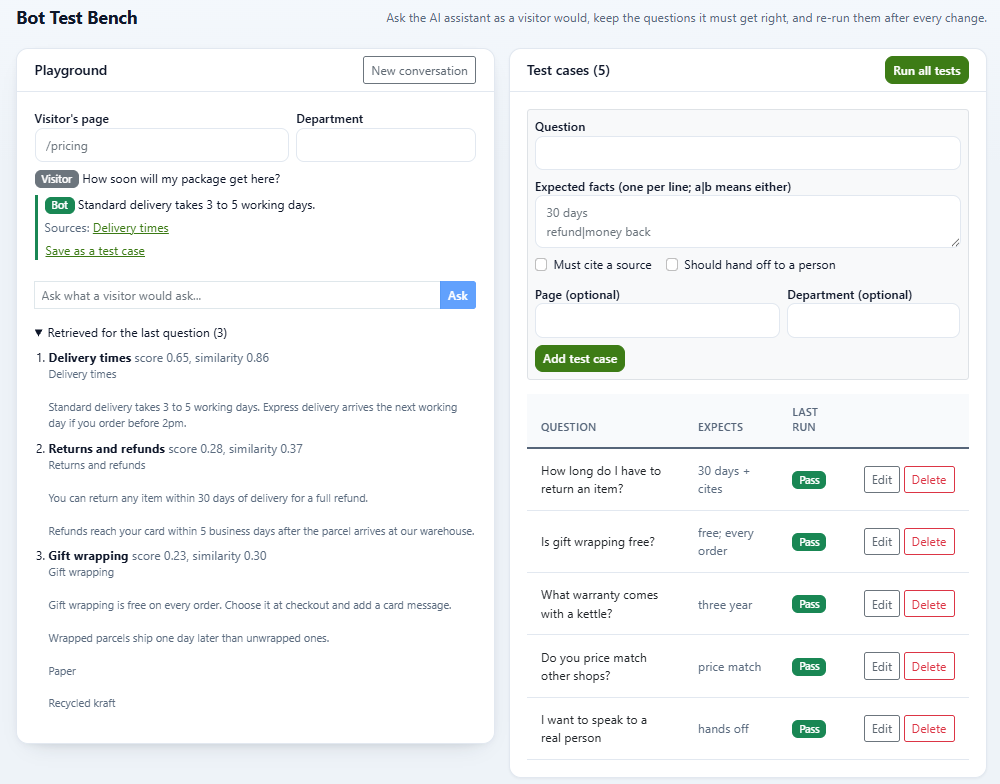This screenshot has width=1000, height=784.
Task: Focus the 'Ask what a visitor would ask' box
Action: click(x=237, y=295)
